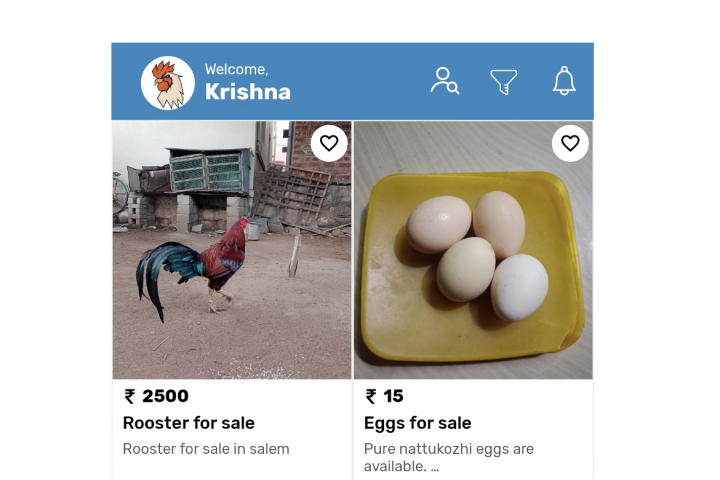This screenshot has width=720, height=480.
Task: Click the 15 price amount
Action: [x=393, y=396]
